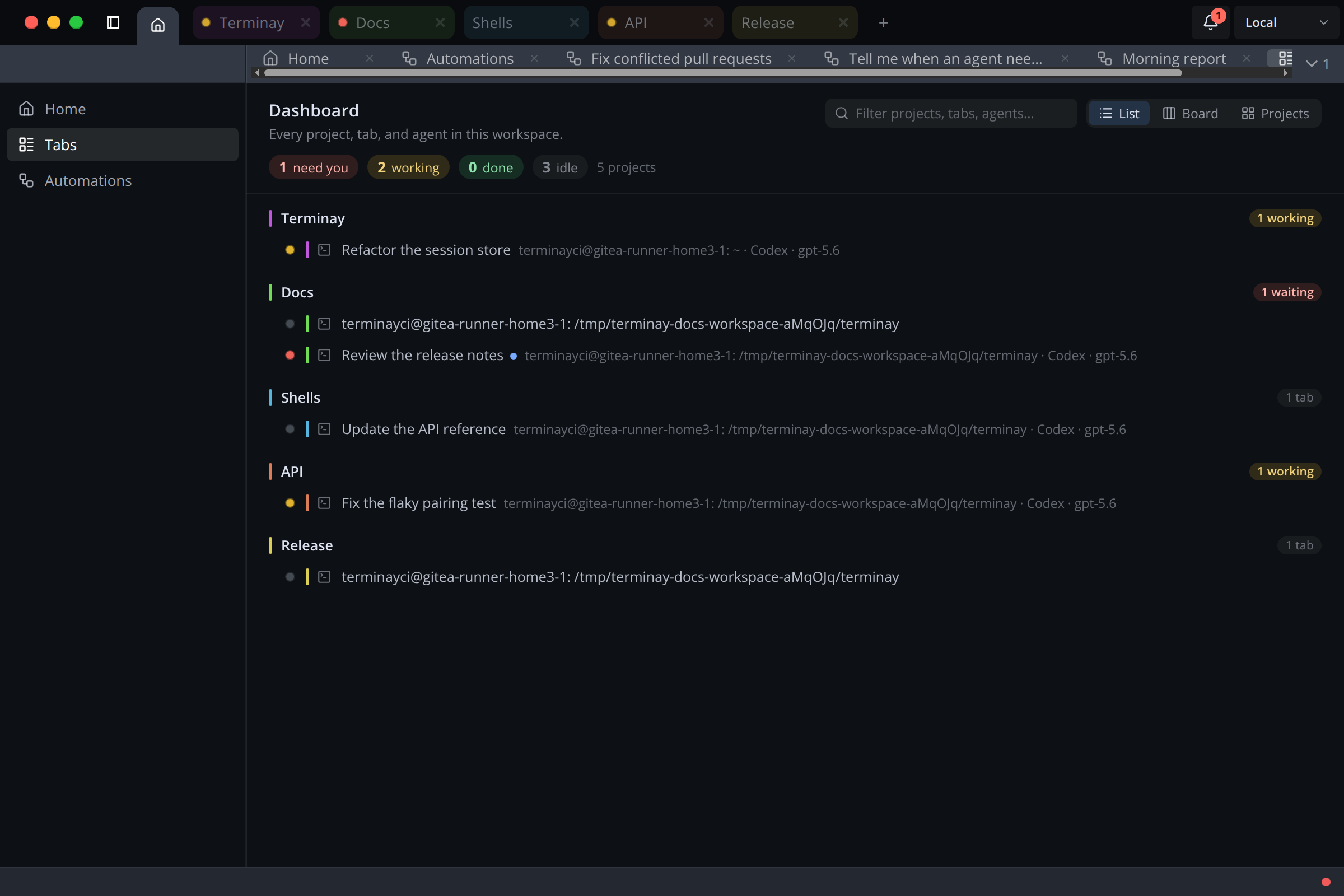The width and height of the screenshot is (1344, 896).
Task: Close the Tell me when an agent tab
Action: point(1065,58)
